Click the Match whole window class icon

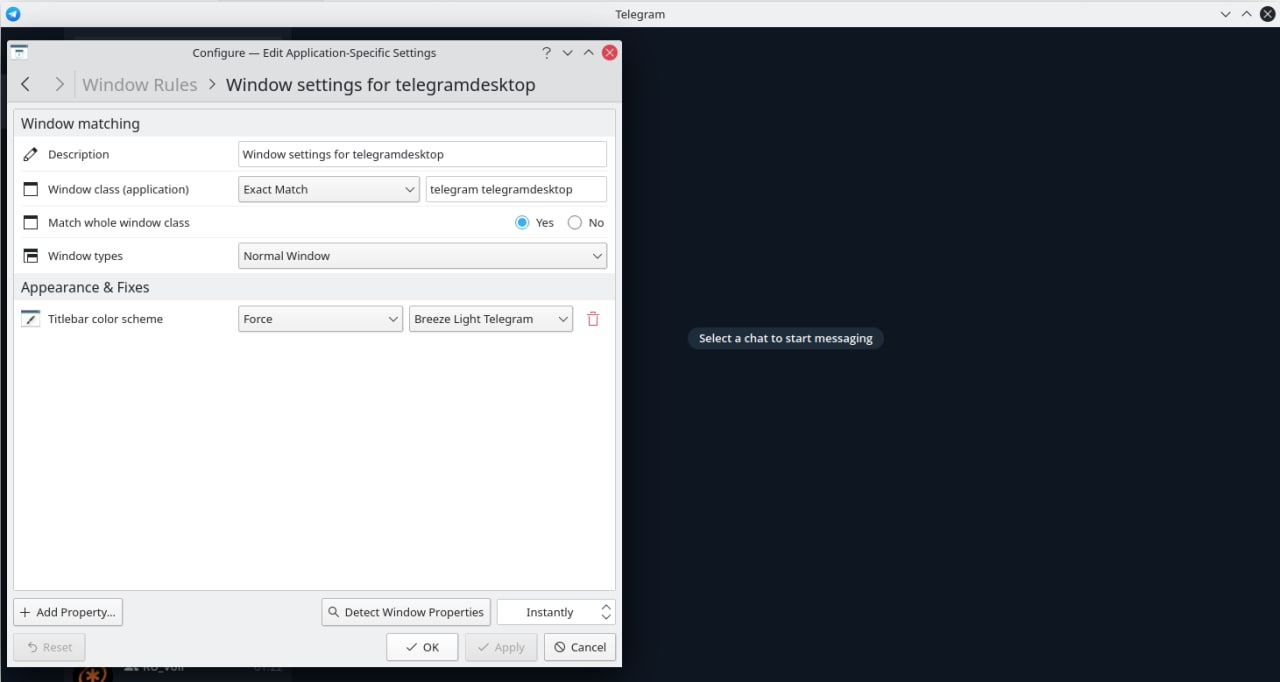pos(30,222)
